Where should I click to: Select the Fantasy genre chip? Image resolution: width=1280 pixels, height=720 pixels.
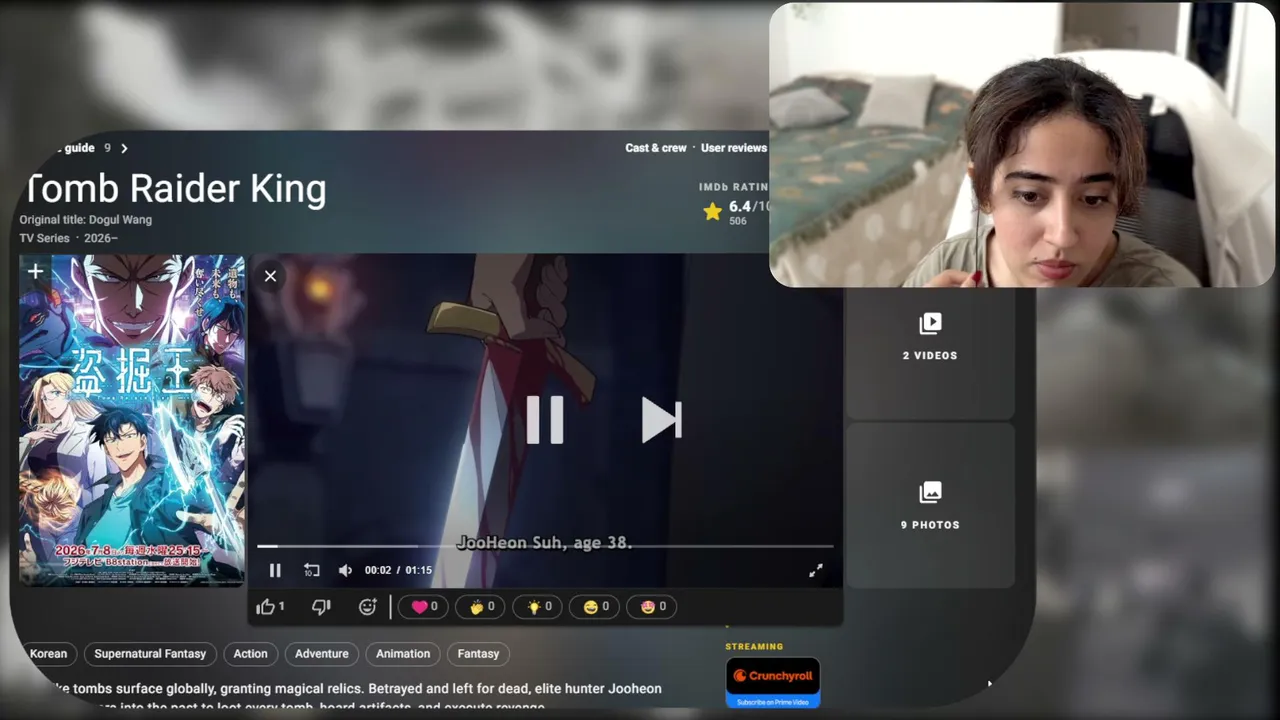tap(478, 654)
